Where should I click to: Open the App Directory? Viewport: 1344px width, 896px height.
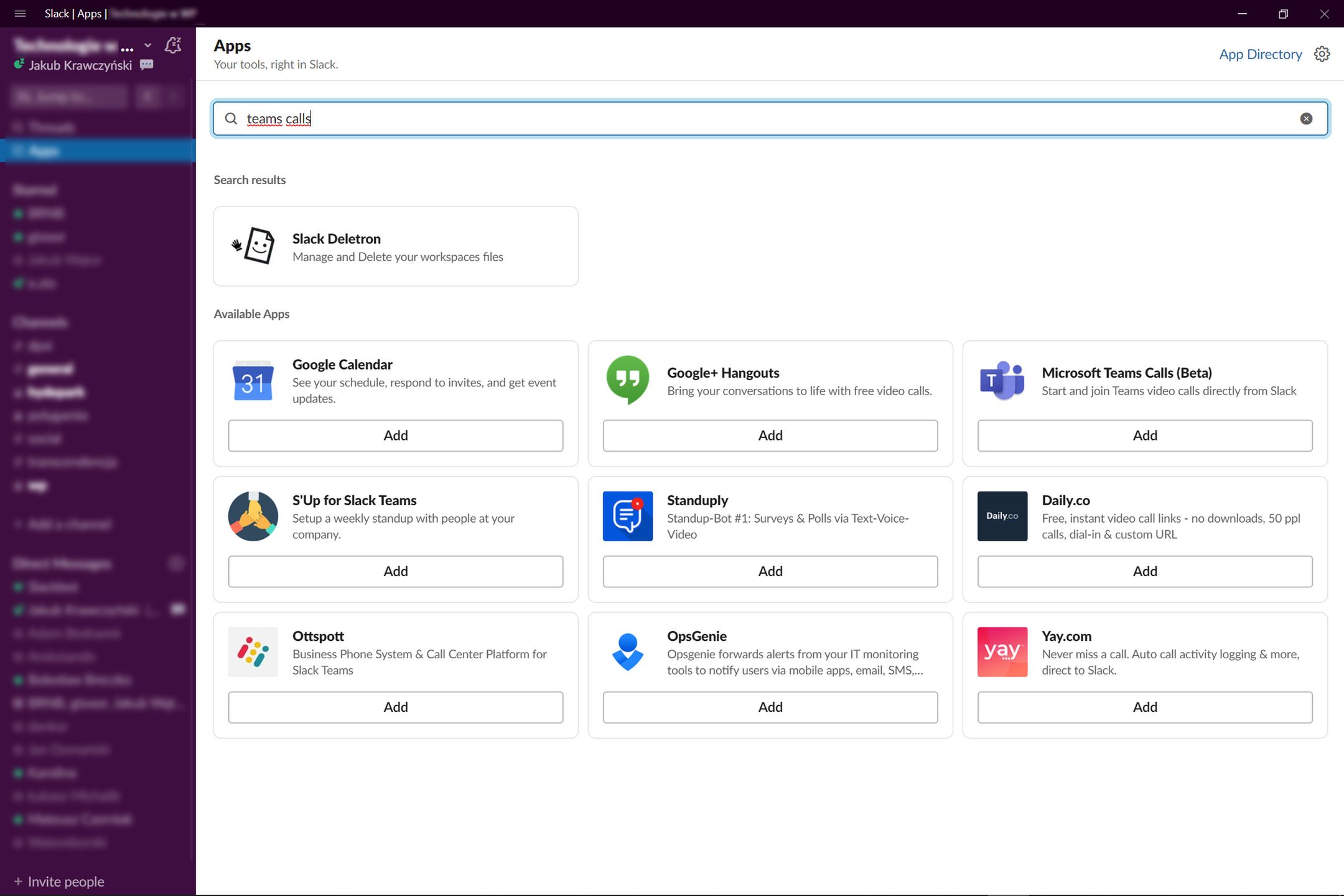point(1261,54)
